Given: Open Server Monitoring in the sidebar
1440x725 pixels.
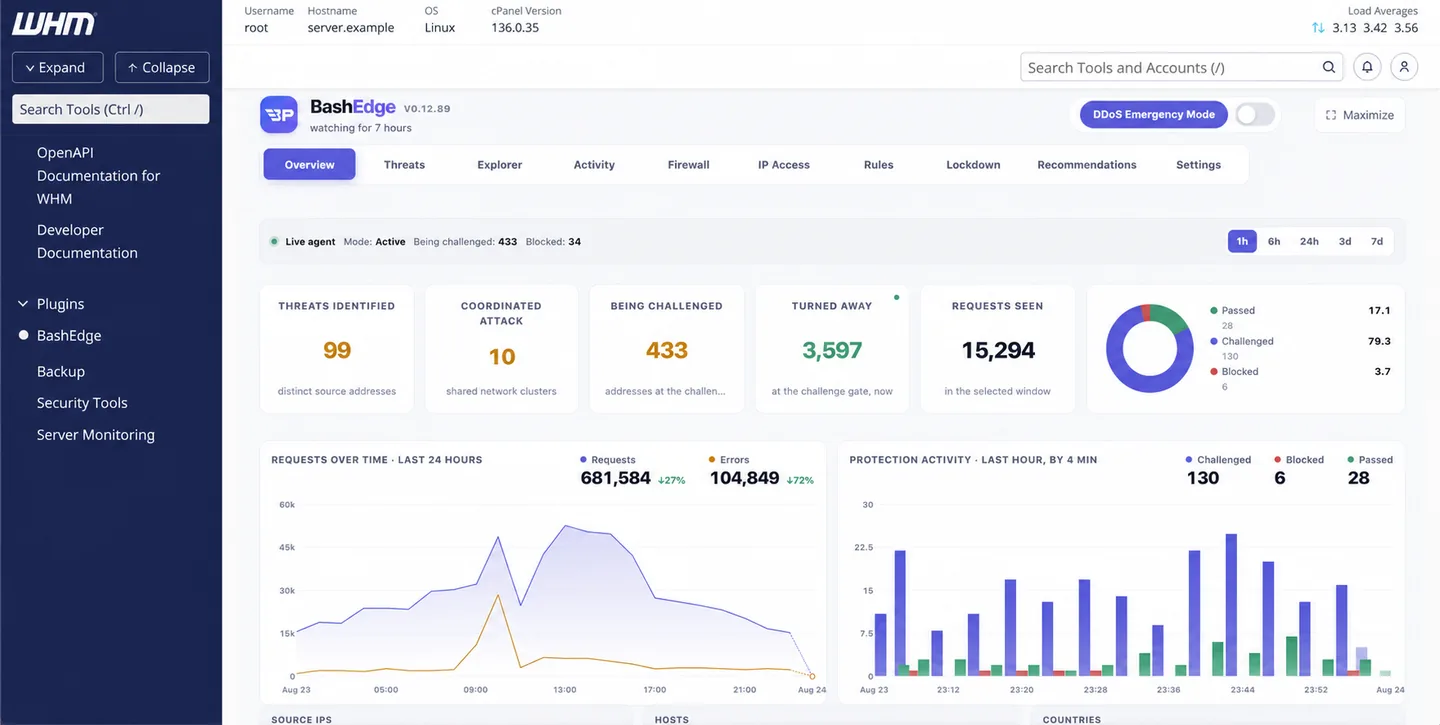Looking at the screenshot, I should click(95, 435).
